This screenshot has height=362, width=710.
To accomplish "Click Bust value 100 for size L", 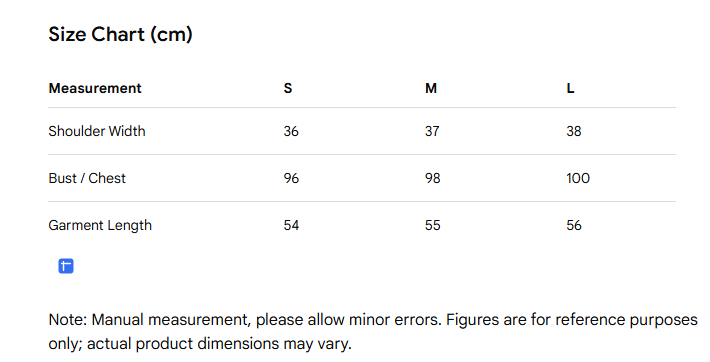I will [578, 178].
